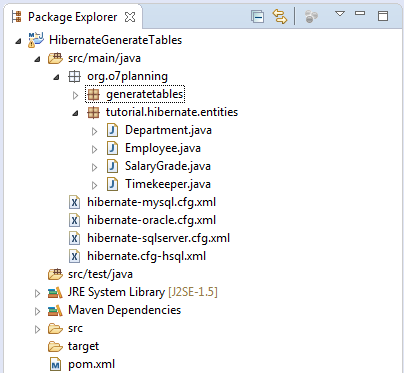The height and width of the screenshot is (373, 404).
Task: Click the JRE System Library icon
Action: pos(55,292)
